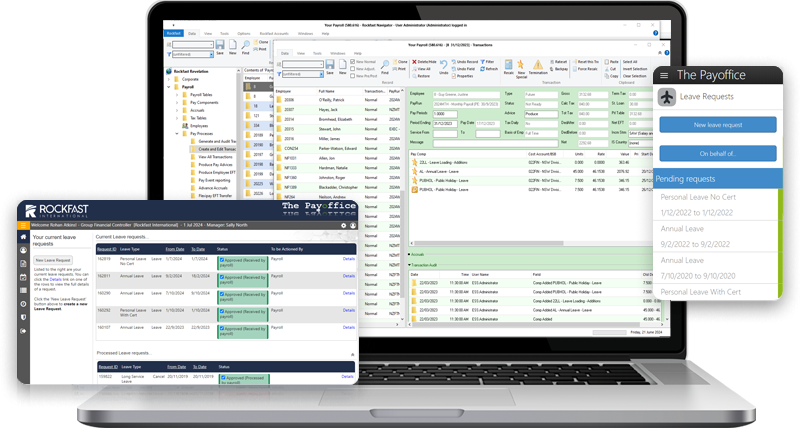This screenshot has height=429, width=800.
Task: Open the Windows tab in Navigator window
Action: (x=305, y=34)
